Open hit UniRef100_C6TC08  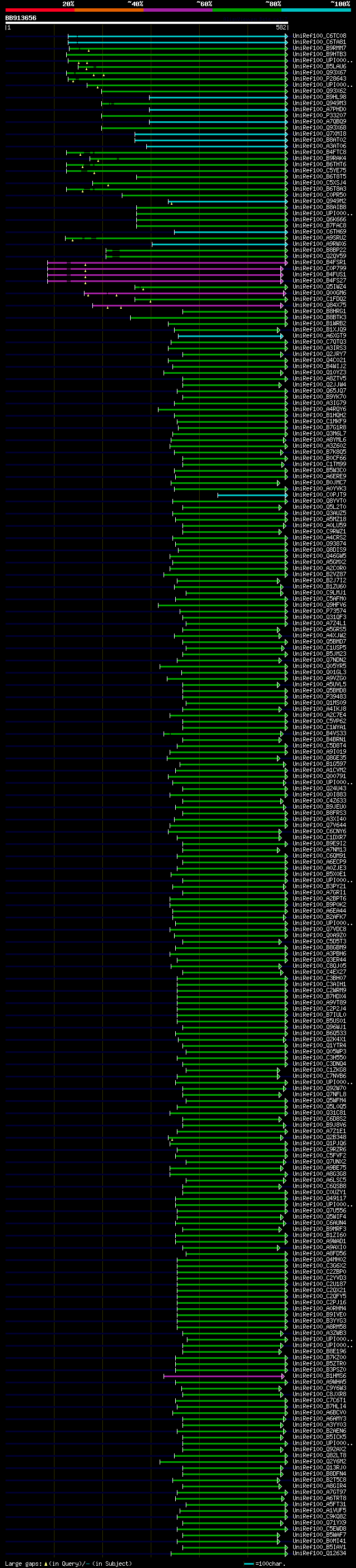(x=319, y=36)
